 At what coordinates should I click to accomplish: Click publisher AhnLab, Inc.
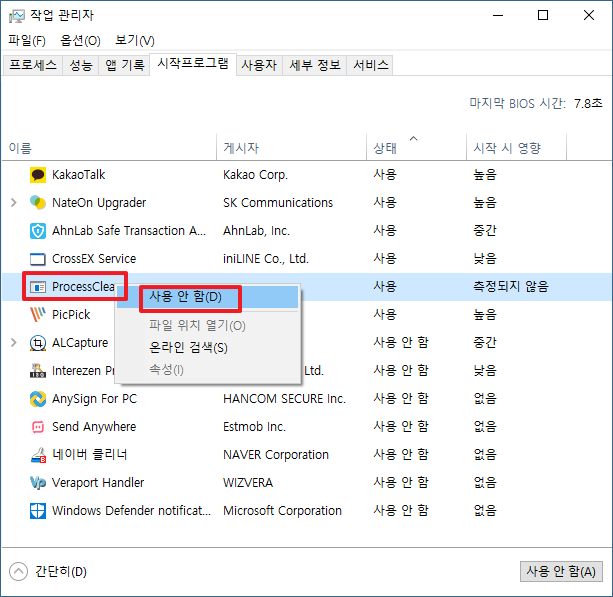tap(256, 231)
